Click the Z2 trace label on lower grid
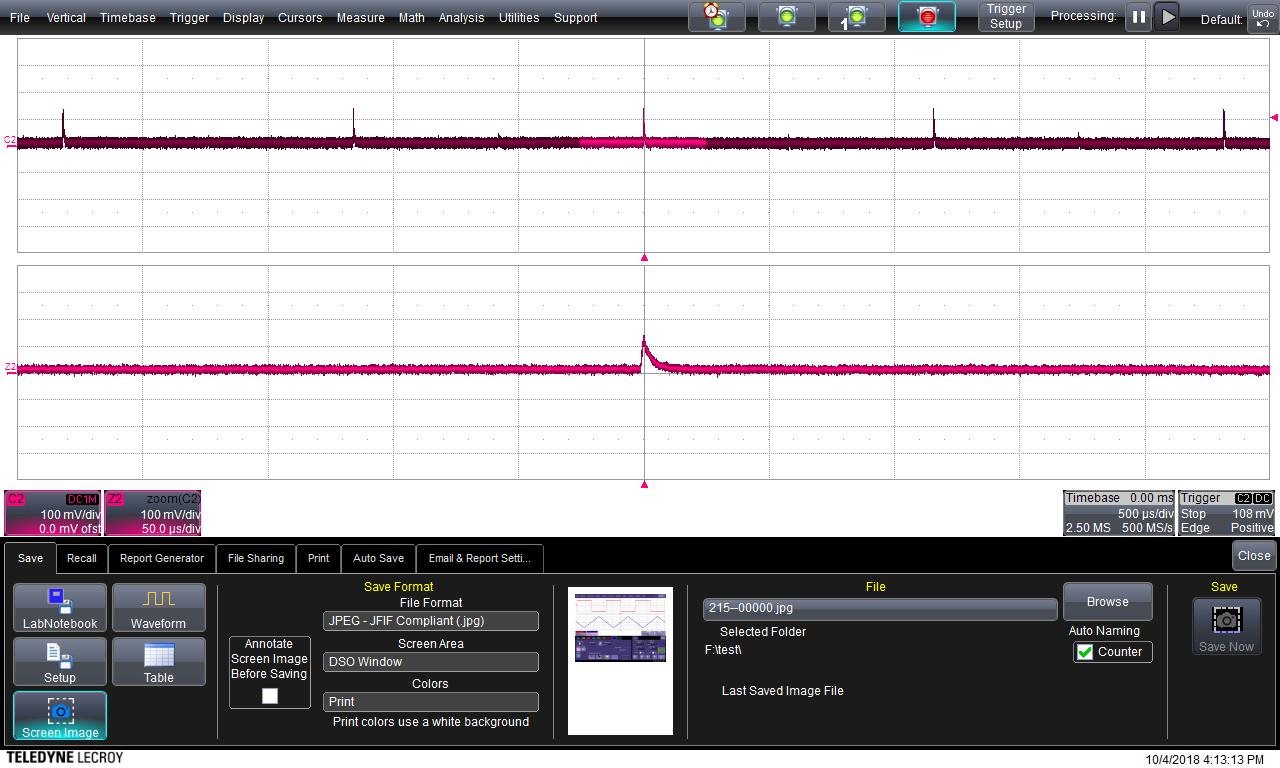 click(x=10, y=368)
